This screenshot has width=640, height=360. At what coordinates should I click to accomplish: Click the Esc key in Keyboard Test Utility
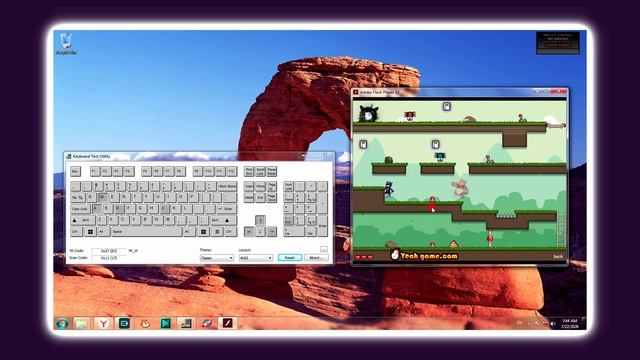[x=76, y=171]
